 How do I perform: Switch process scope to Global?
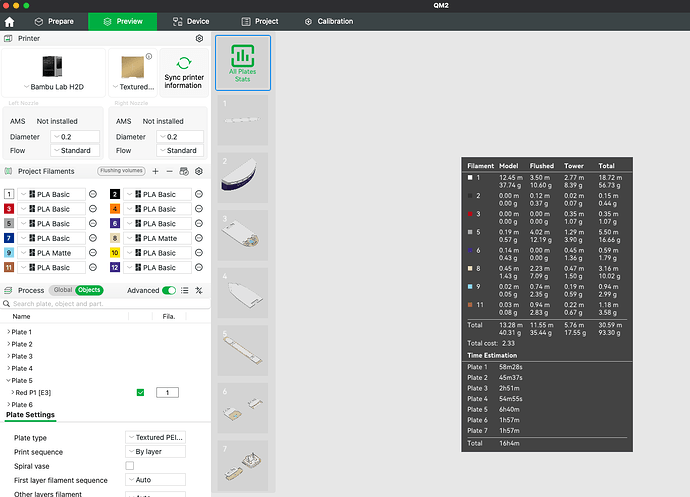pyautogui.click(x=62, y=290)
